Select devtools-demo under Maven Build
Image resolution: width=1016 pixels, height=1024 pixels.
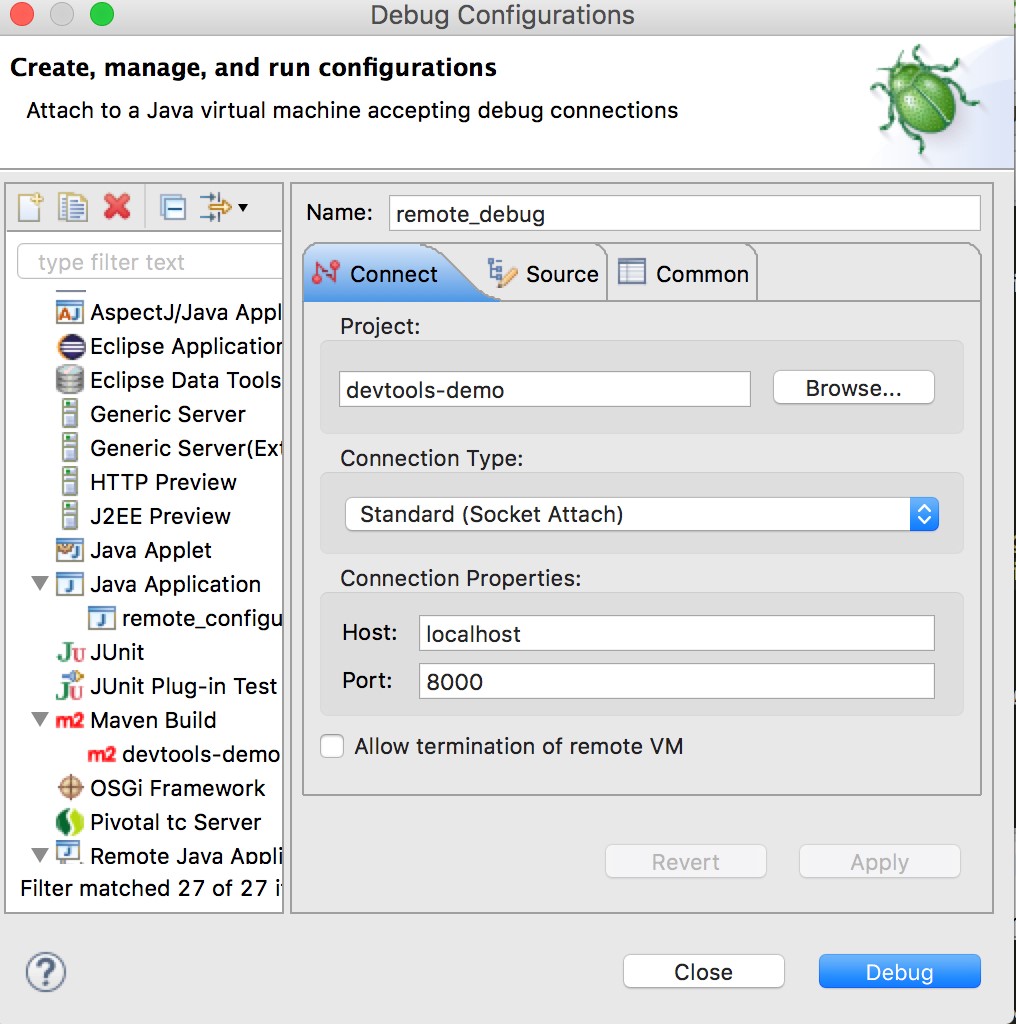click(201, 754)
